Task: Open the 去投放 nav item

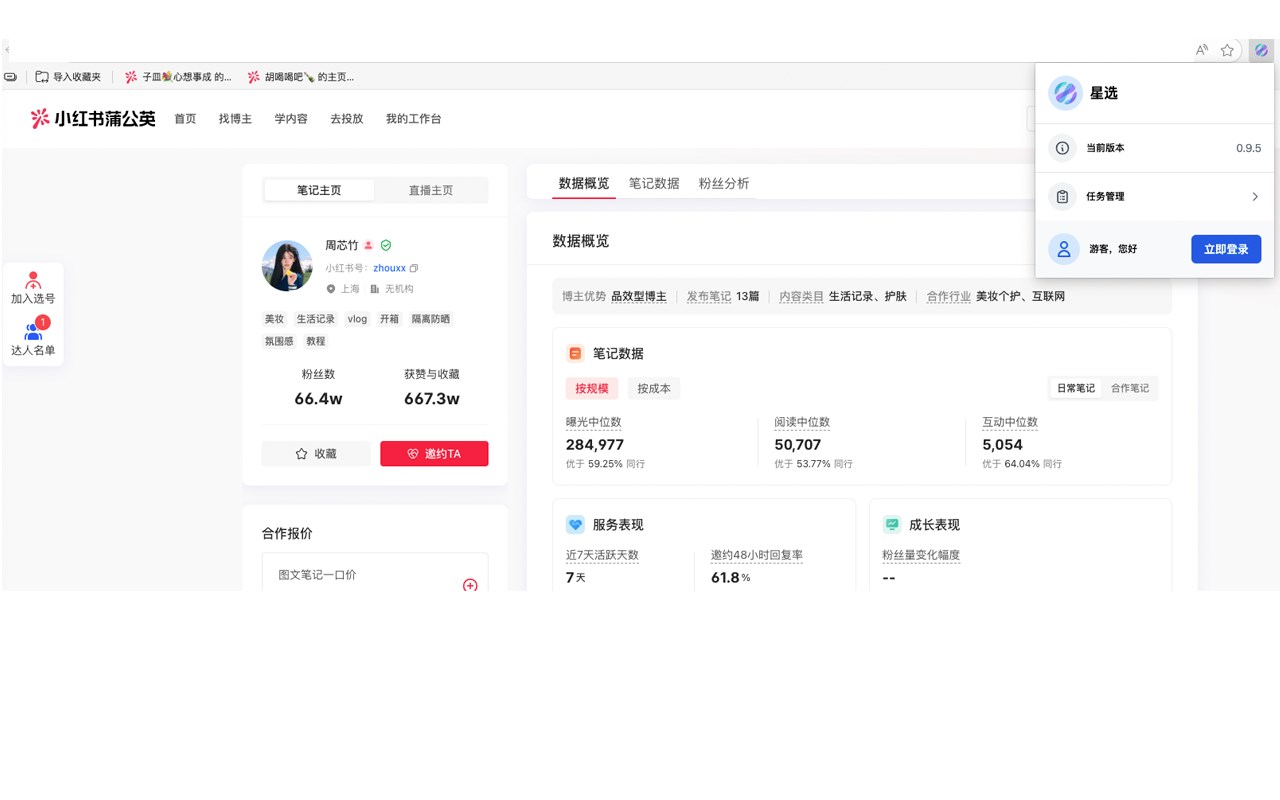Action: point(347,119)
